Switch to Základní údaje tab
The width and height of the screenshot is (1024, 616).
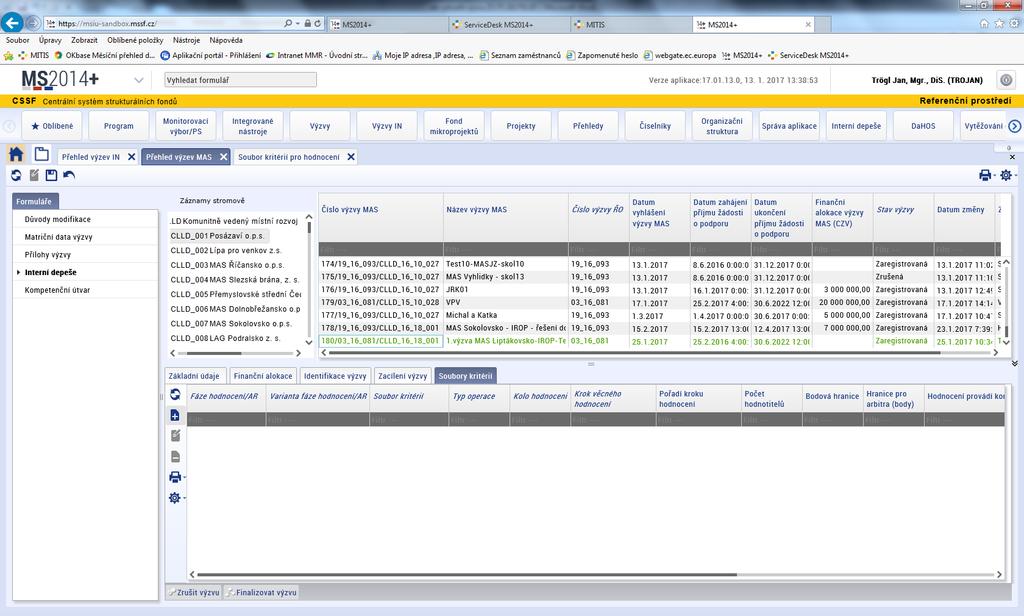194,376
